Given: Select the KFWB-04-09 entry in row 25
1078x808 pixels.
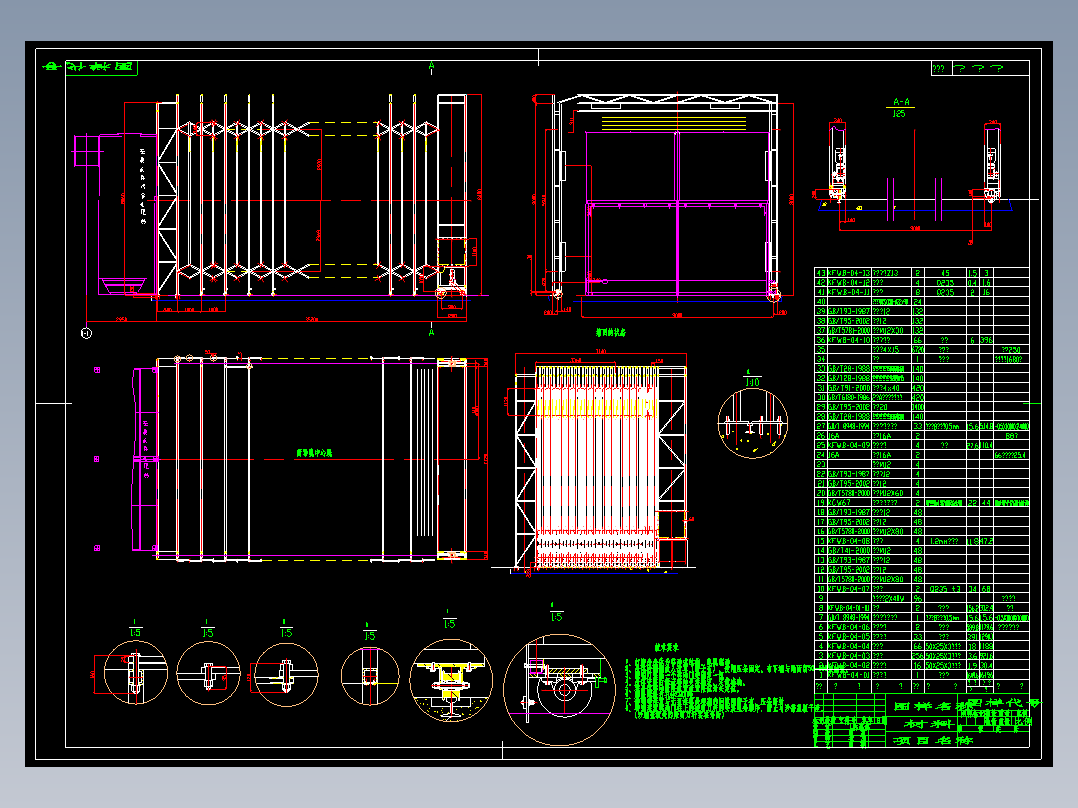Looking at the screenshot, I should pyautogui.click(x=849, y=445).
